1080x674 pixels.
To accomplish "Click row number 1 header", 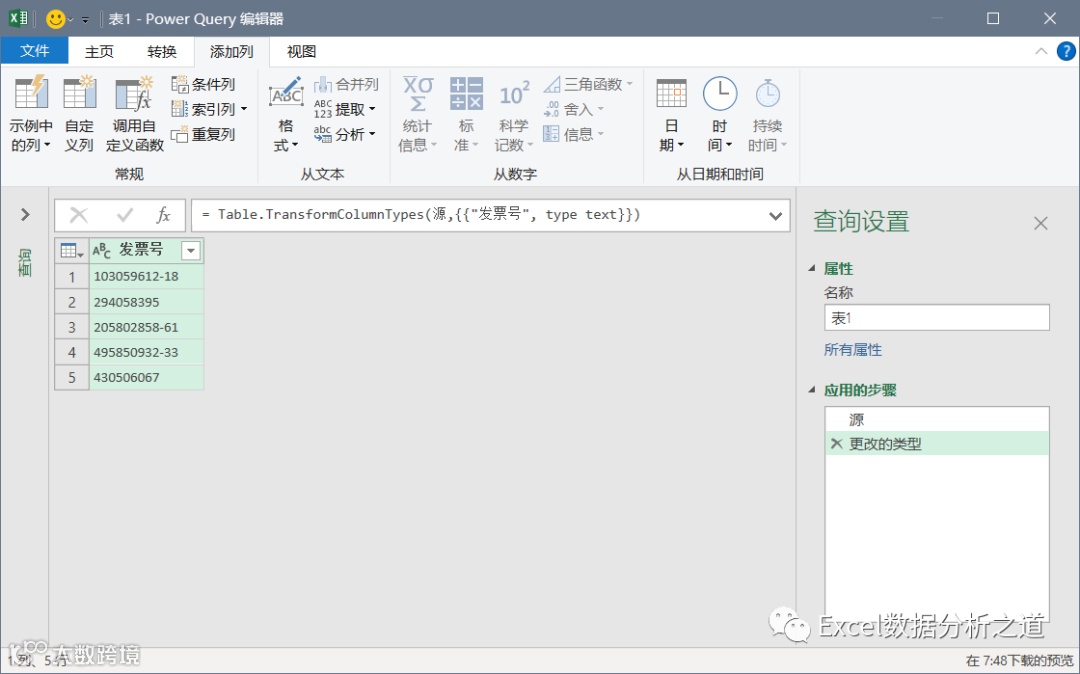I will [72, 277].
